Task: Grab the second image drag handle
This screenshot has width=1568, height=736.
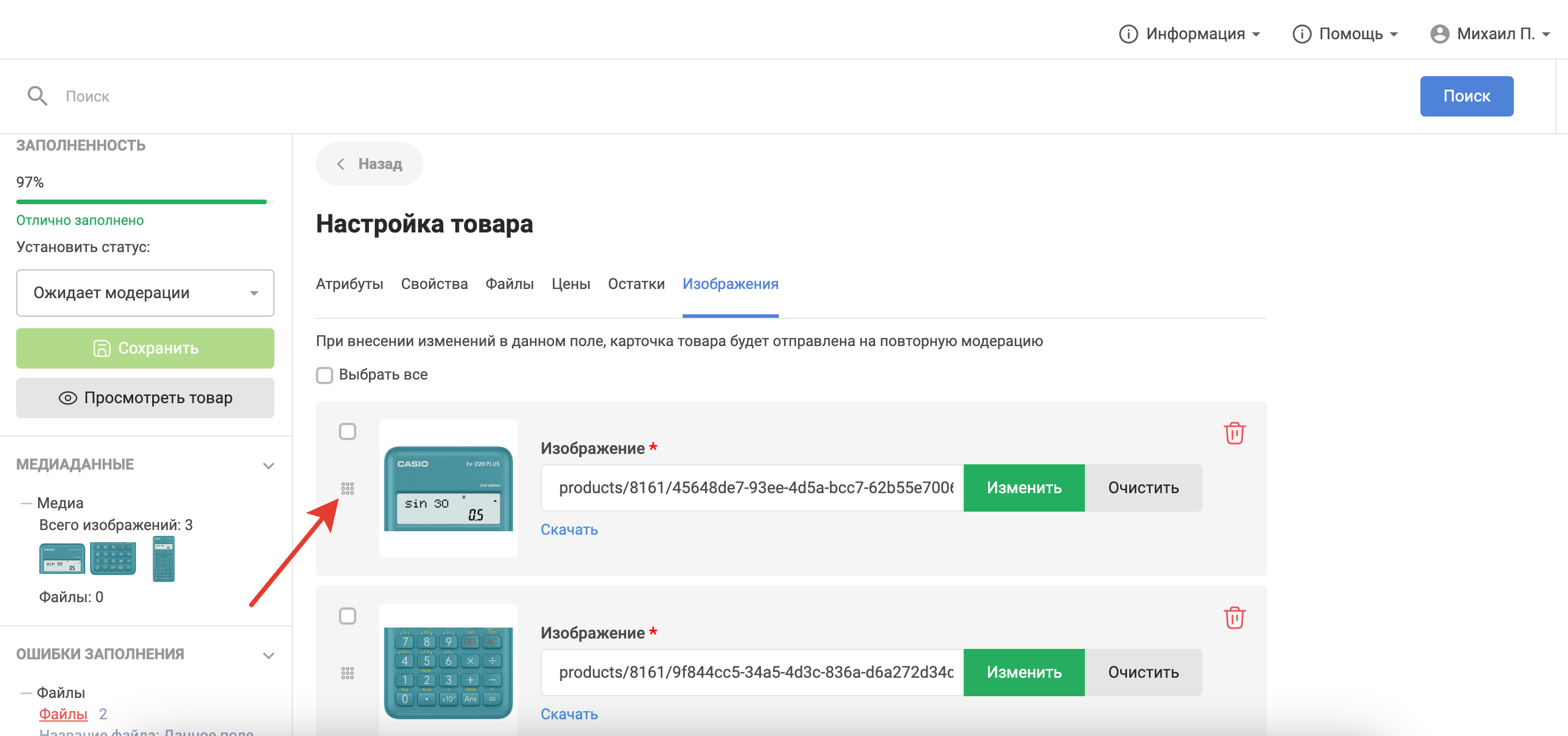Action: tap(347, 673)
